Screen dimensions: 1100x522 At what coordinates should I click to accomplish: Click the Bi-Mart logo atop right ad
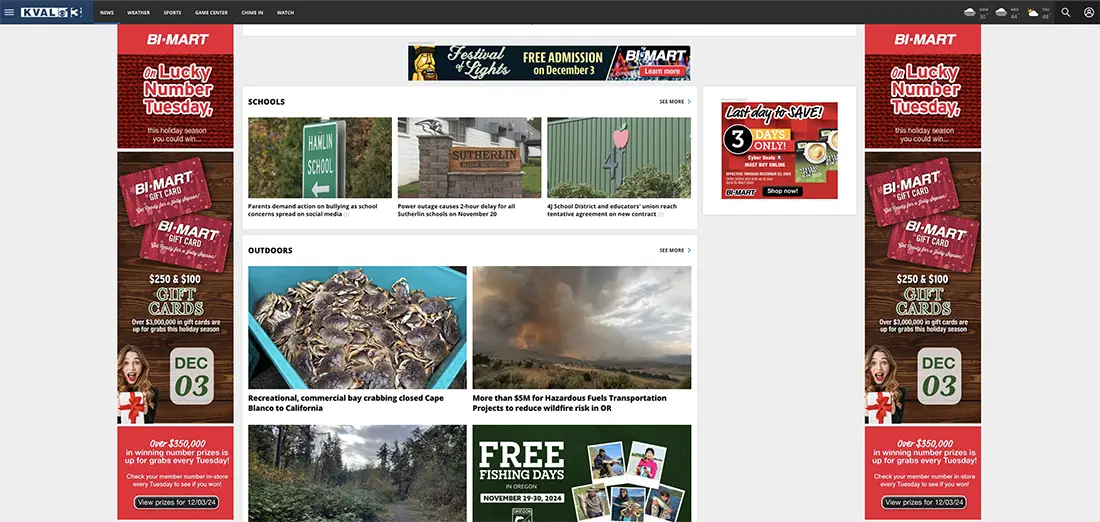pyautogui.click(x=925, y=39)
